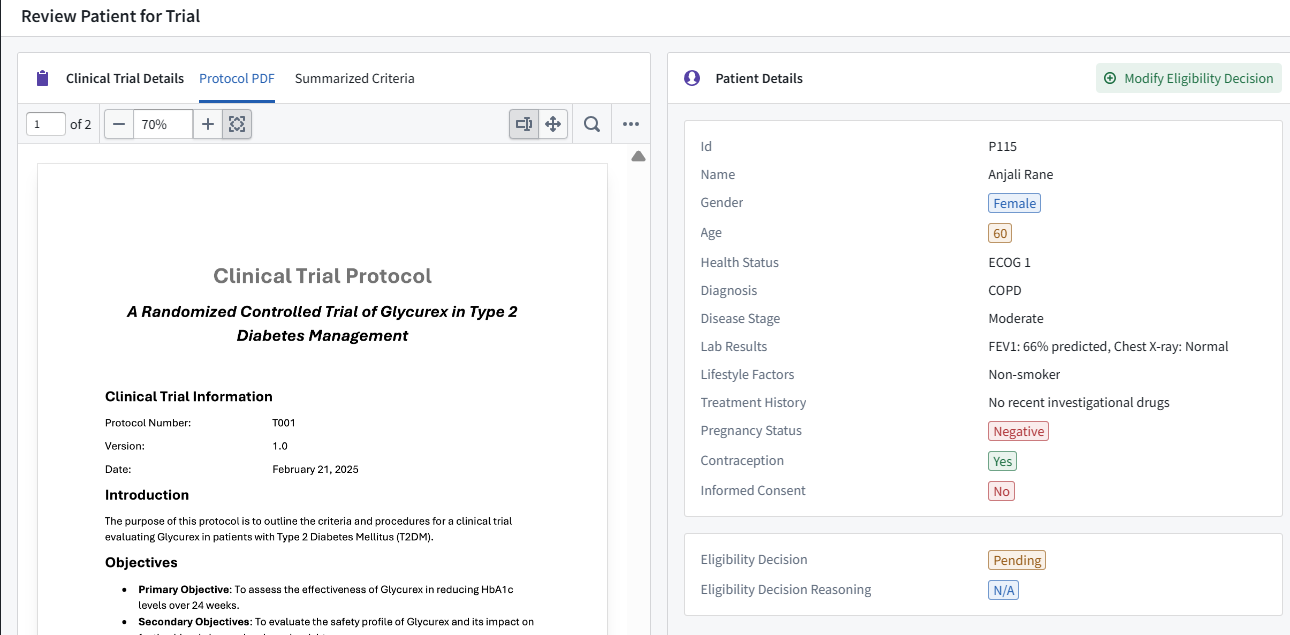Click the Non-smoker lifestyle value
The height and width of the screenshot is (635, 1290).
1024,374
